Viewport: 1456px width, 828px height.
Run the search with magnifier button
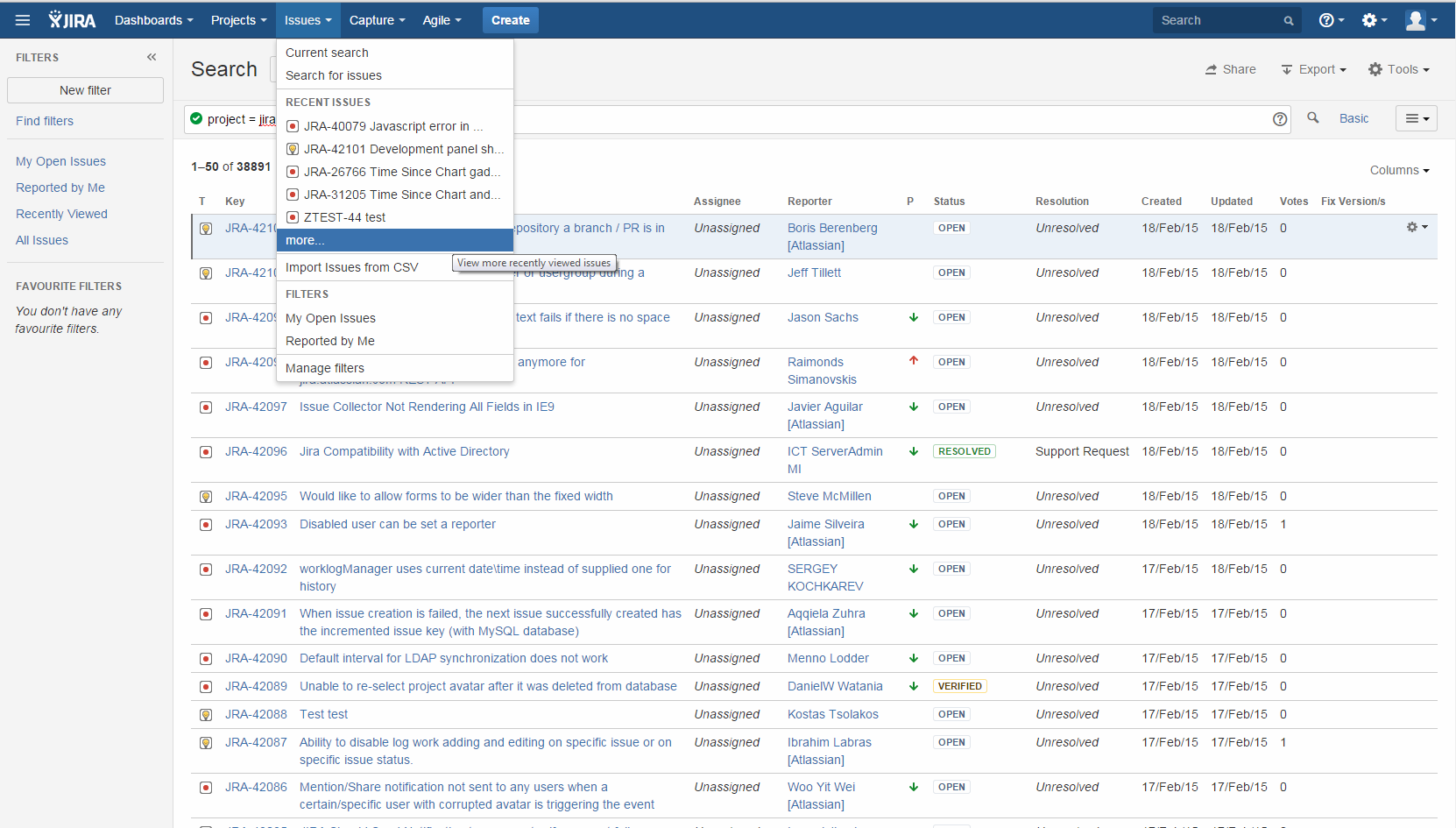pyautogui.click(x=1312, y=117)
